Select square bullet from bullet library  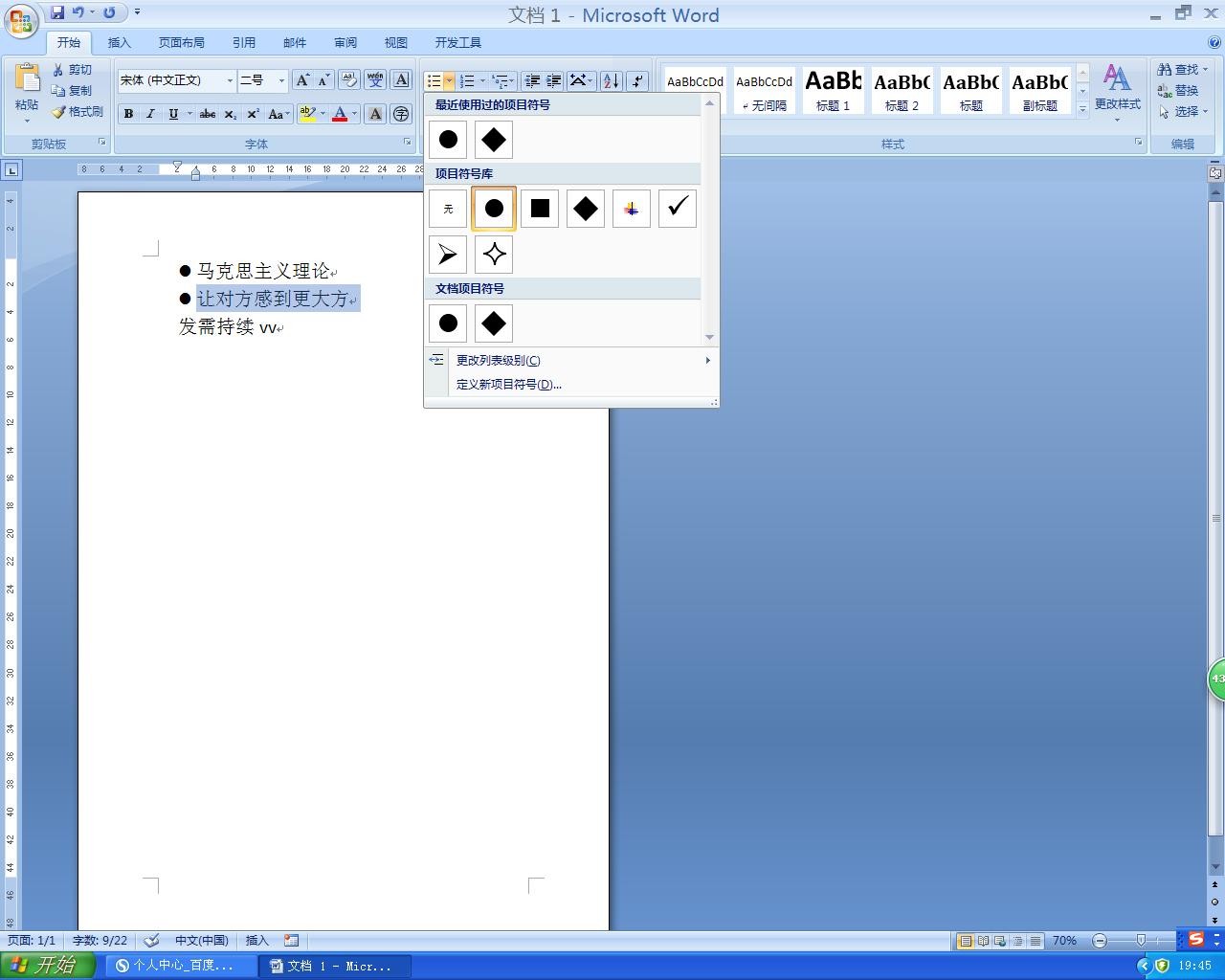pyautogui.click(x=540, y=209)
